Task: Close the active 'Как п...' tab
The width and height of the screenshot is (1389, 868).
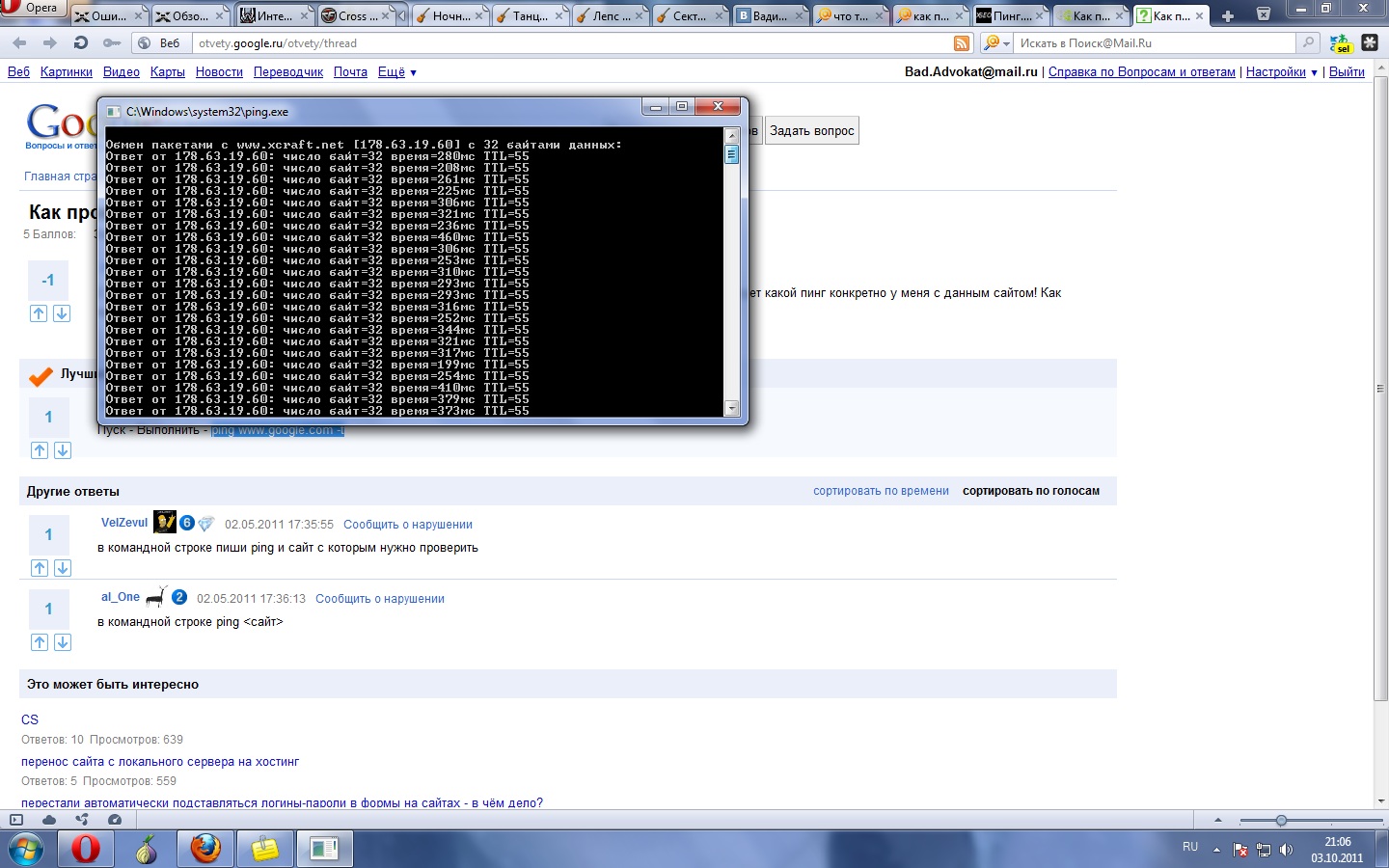Action: (x=1200, y=16)
